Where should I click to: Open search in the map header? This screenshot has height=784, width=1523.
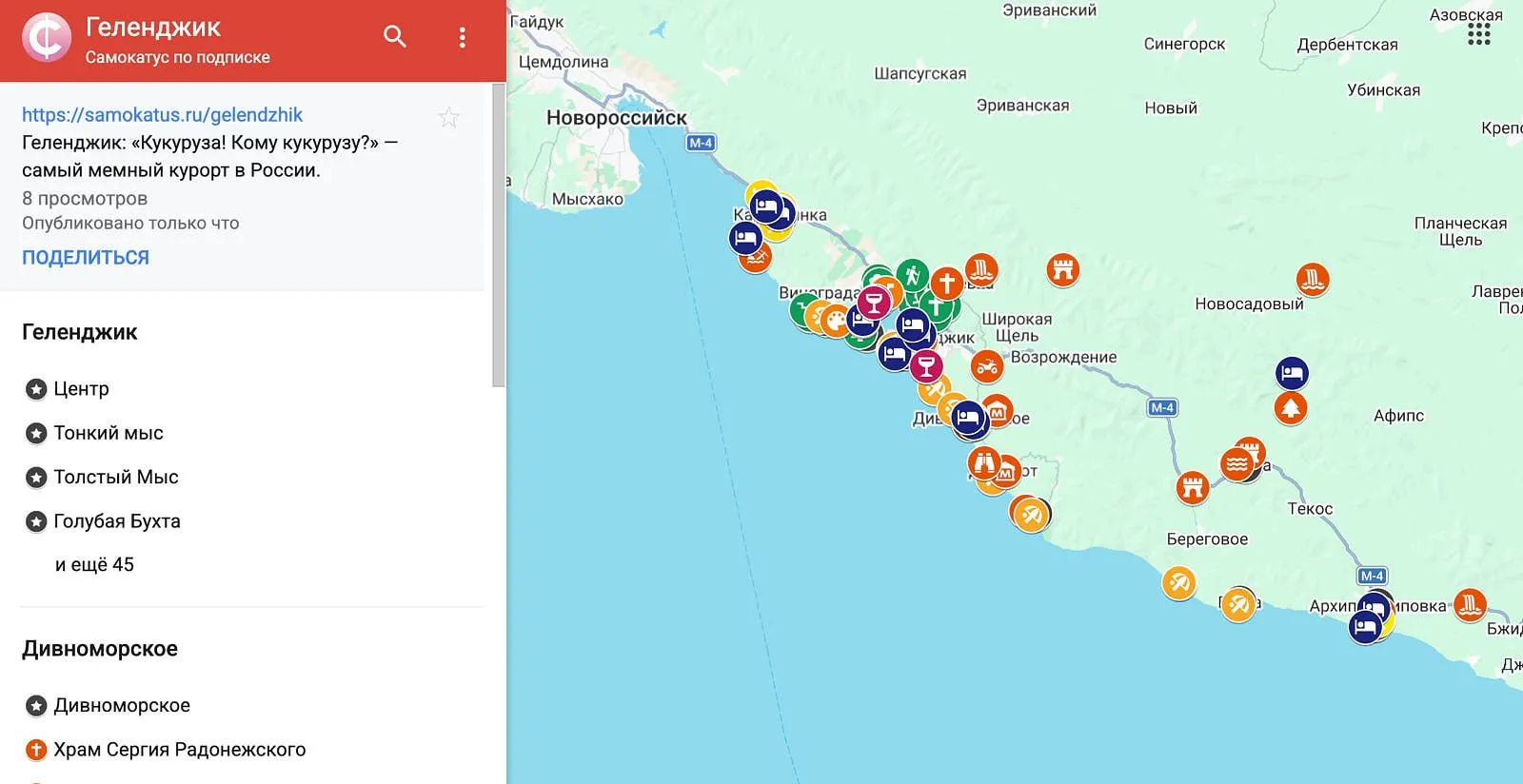394,37
